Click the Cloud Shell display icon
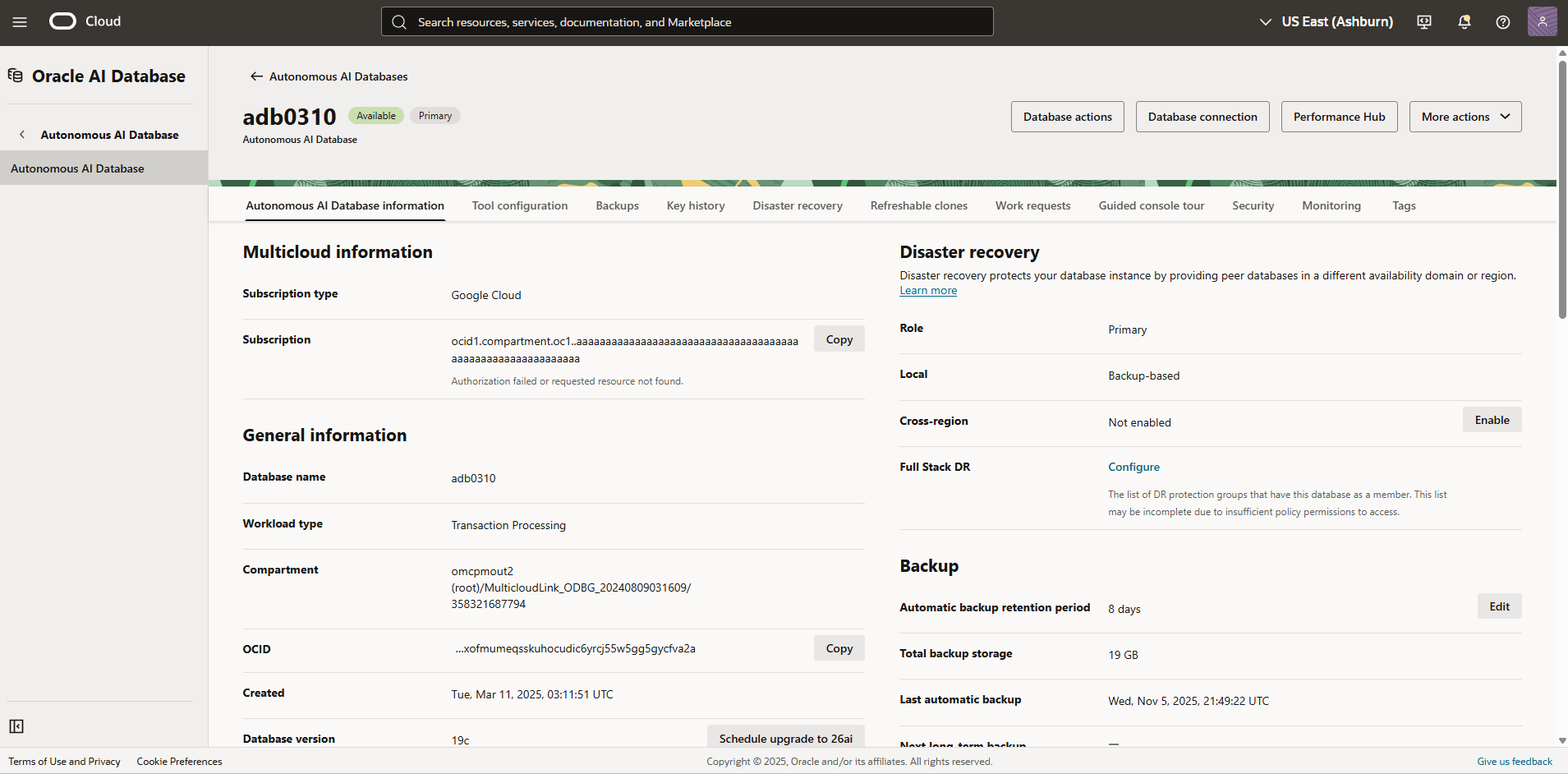The width and height of the screenshot is (1568, 774). click(x=1423, y=21)
